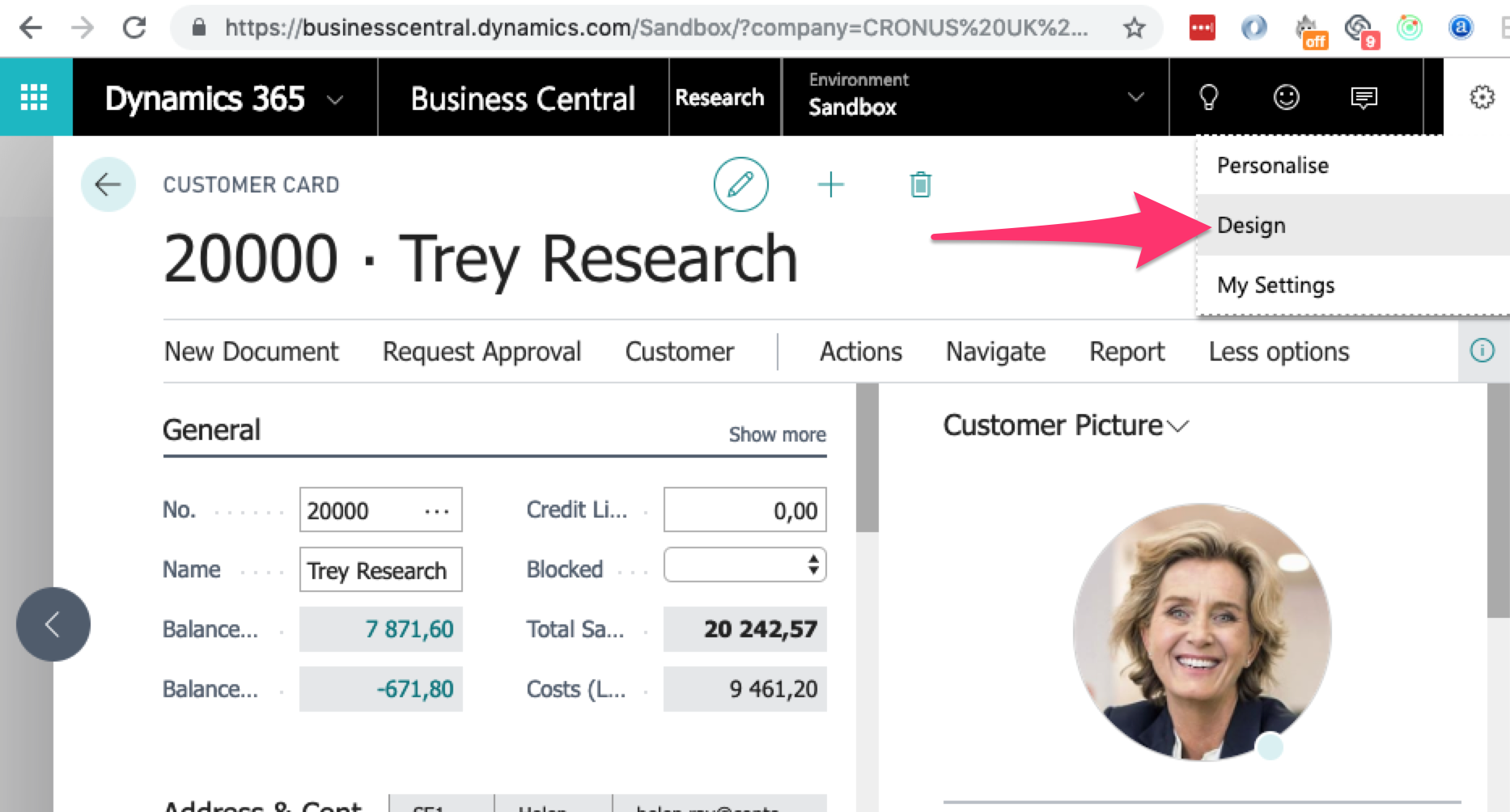Viewport: 1510px width, 812px height.
Task: Open the Blocked dropdown selector
Action: 744,565
